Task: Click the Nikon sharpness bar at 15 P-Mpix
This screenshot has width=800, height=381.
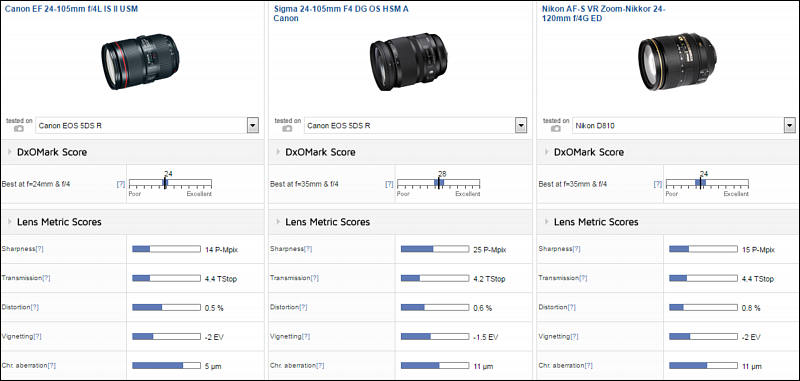Action: (704, 249)
